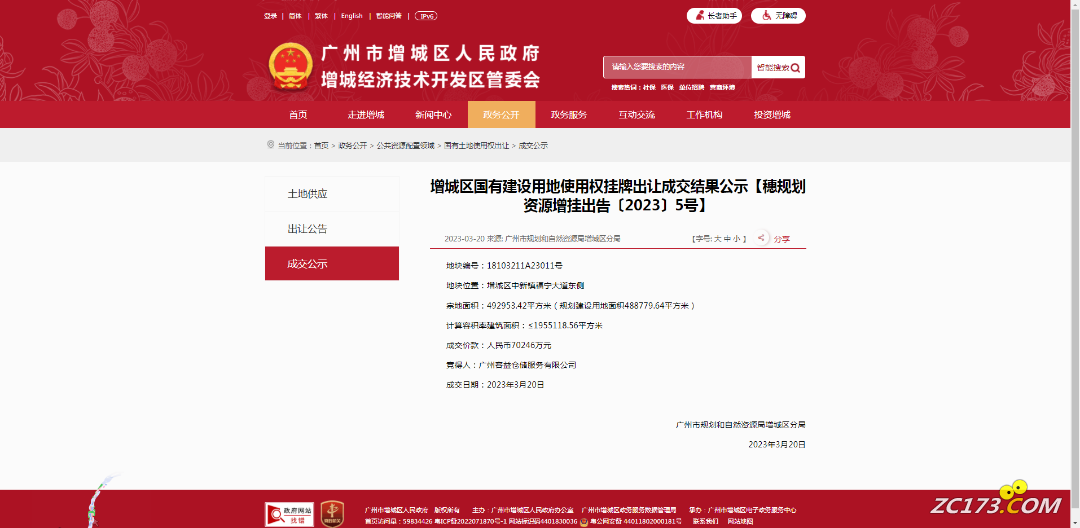Click 成交公示 in the breadcrumb
The height and width of the screenshot is (528, 1080).
[532, 146]
